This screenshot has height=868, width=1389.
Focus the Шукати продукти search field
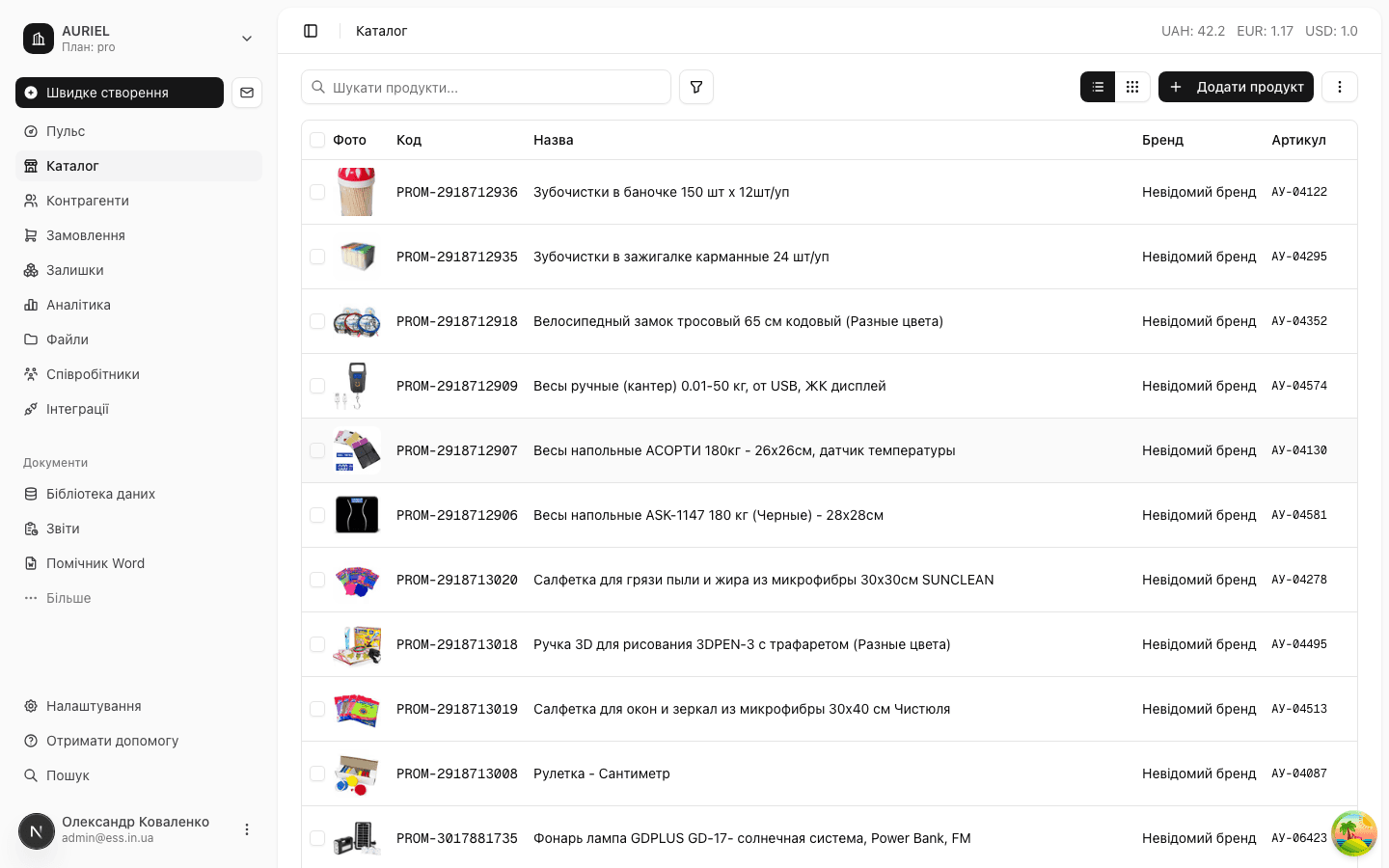coord(486,87)
